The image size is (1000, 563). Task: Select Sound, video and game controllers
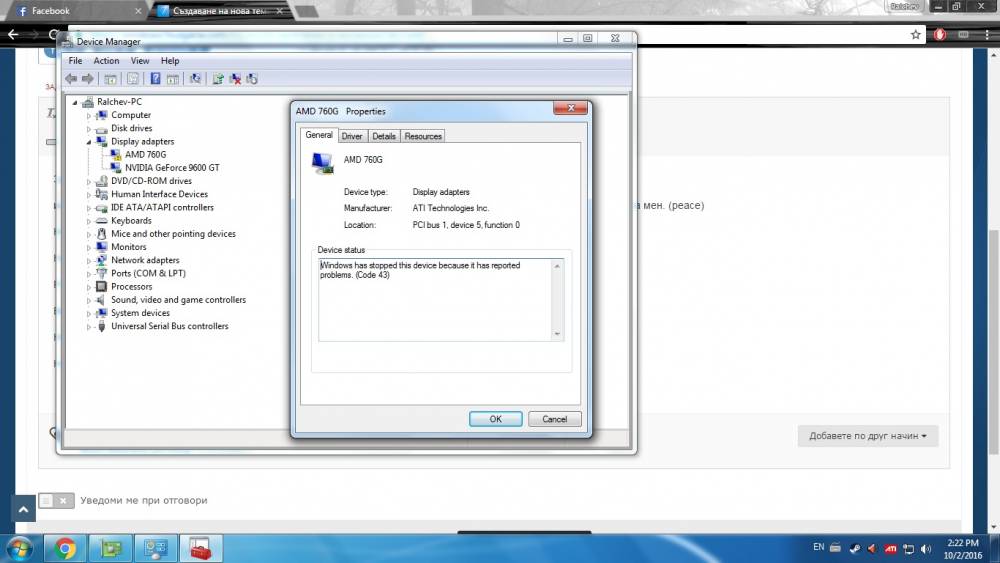point(178,300)
